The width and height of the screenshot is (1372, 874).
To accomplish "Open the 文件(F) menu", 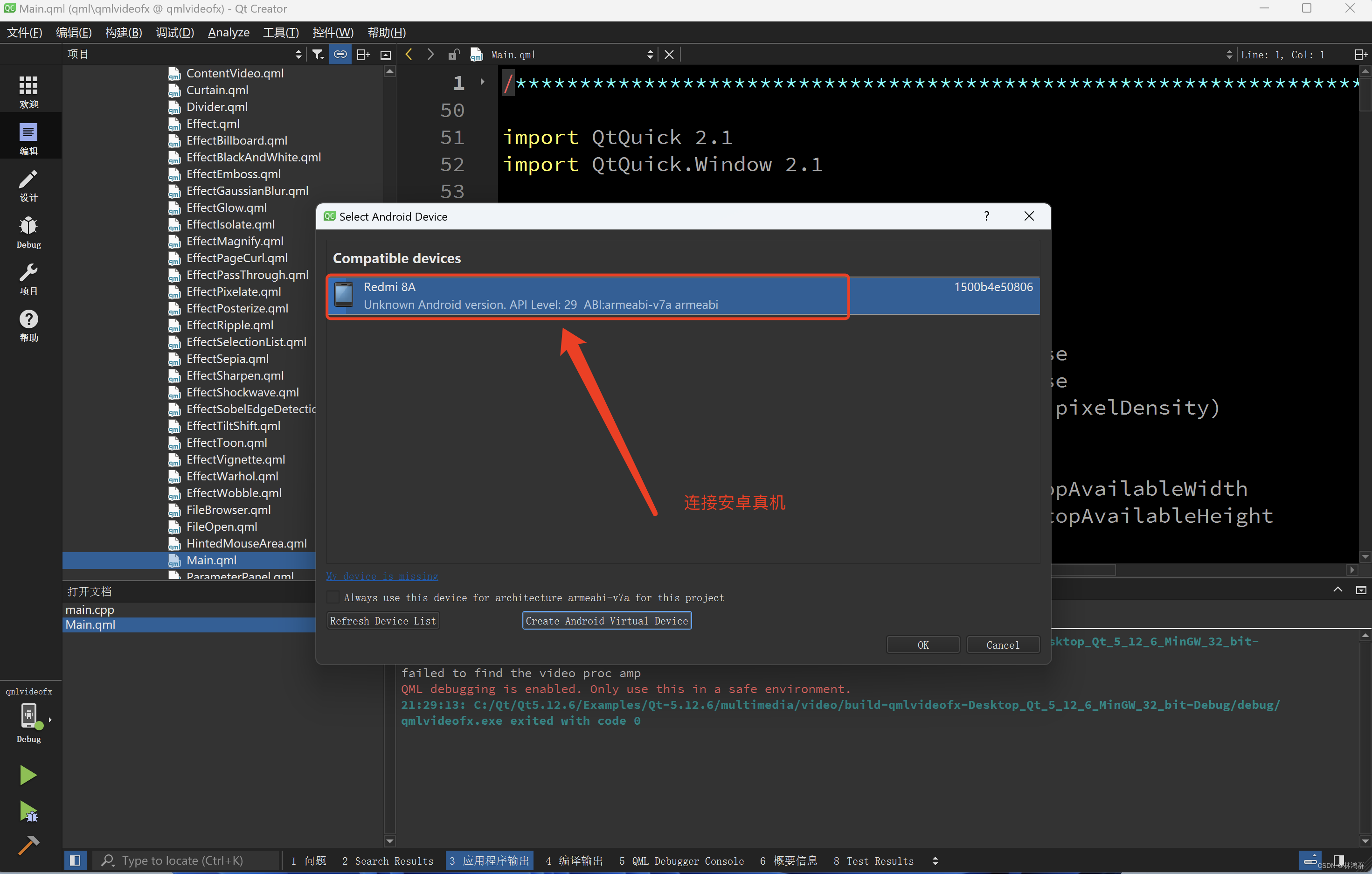I will 25,33.
